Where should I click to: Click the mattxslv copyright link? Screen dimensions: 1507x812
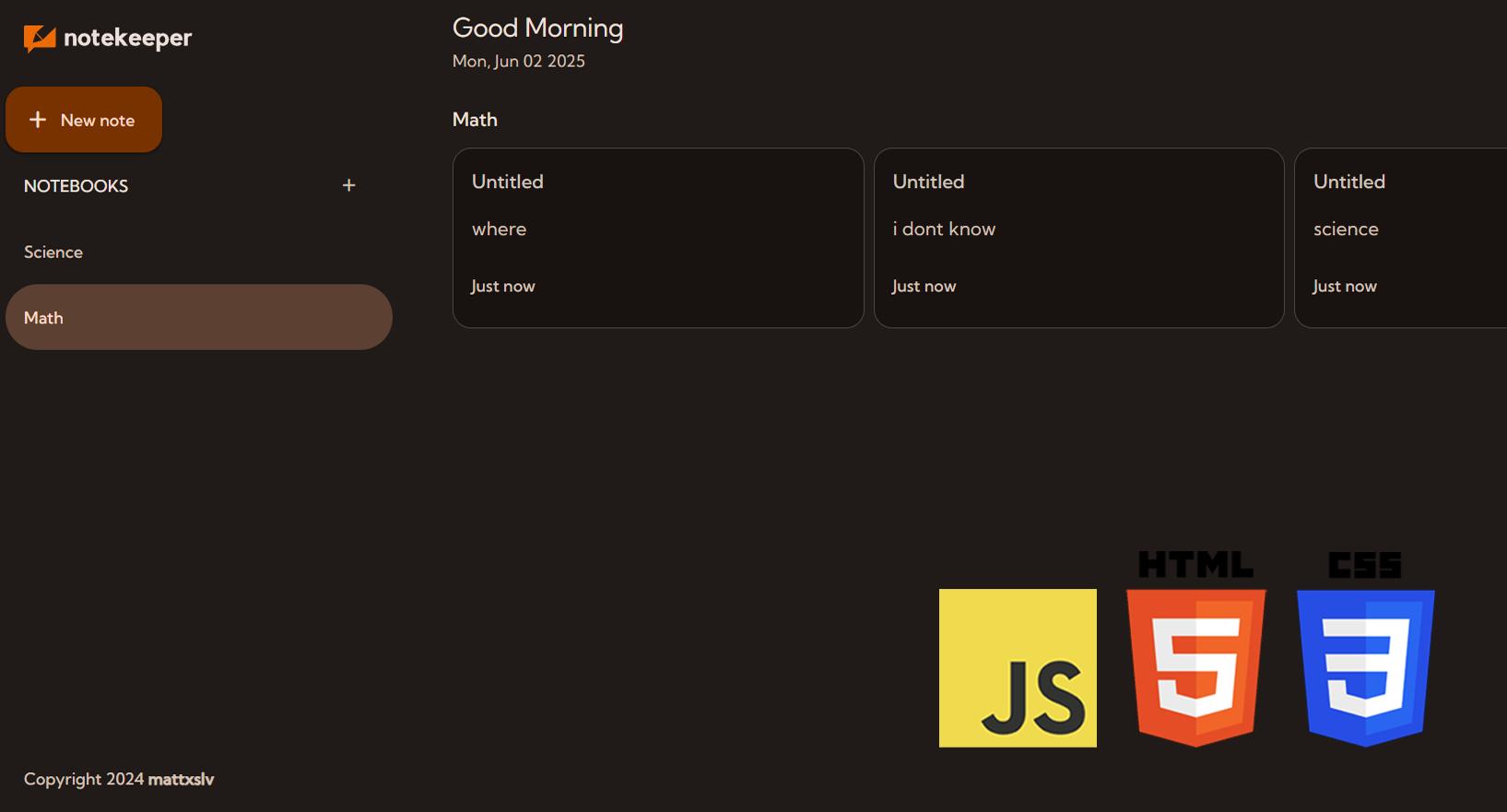pos(182,779)
